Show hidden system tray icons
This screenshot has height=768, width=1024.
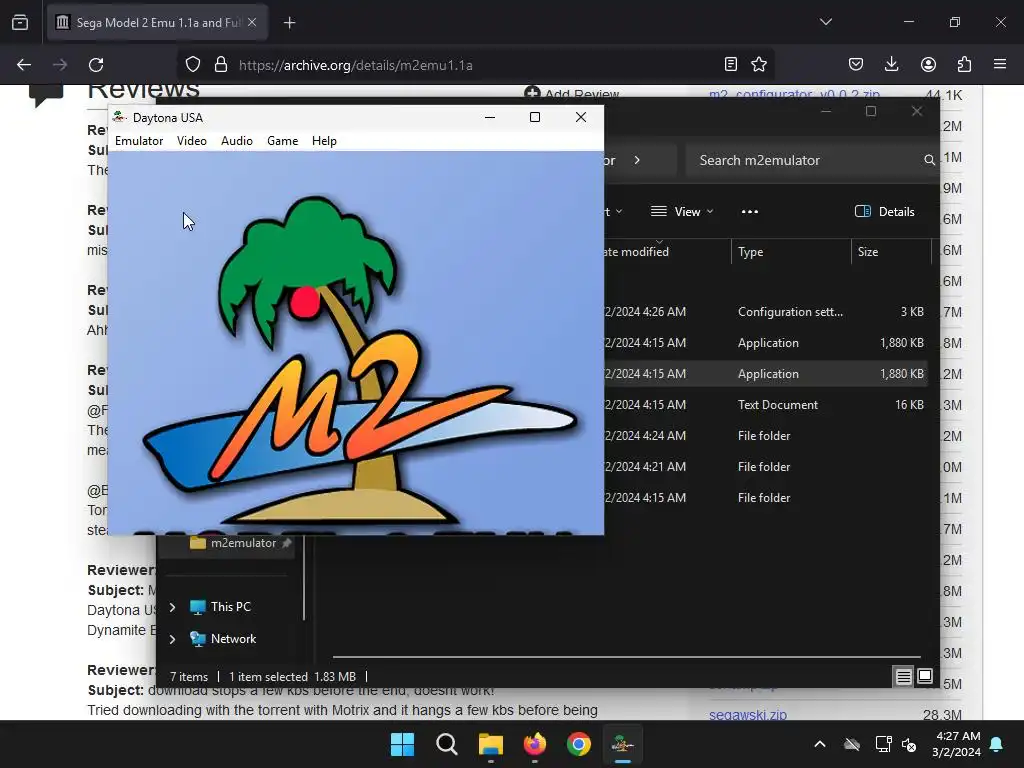[x=820, y=744]
